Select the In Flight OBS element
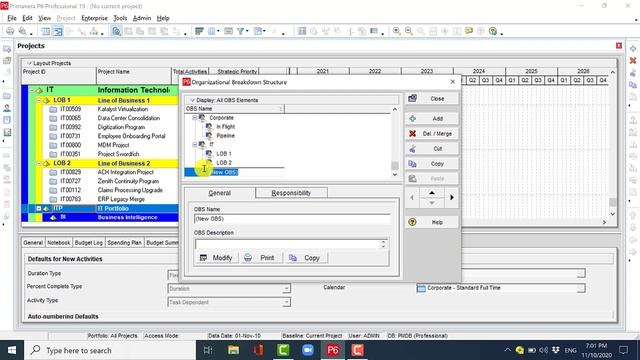The width and height of the screenshot is (640, 360). point(225,127)
